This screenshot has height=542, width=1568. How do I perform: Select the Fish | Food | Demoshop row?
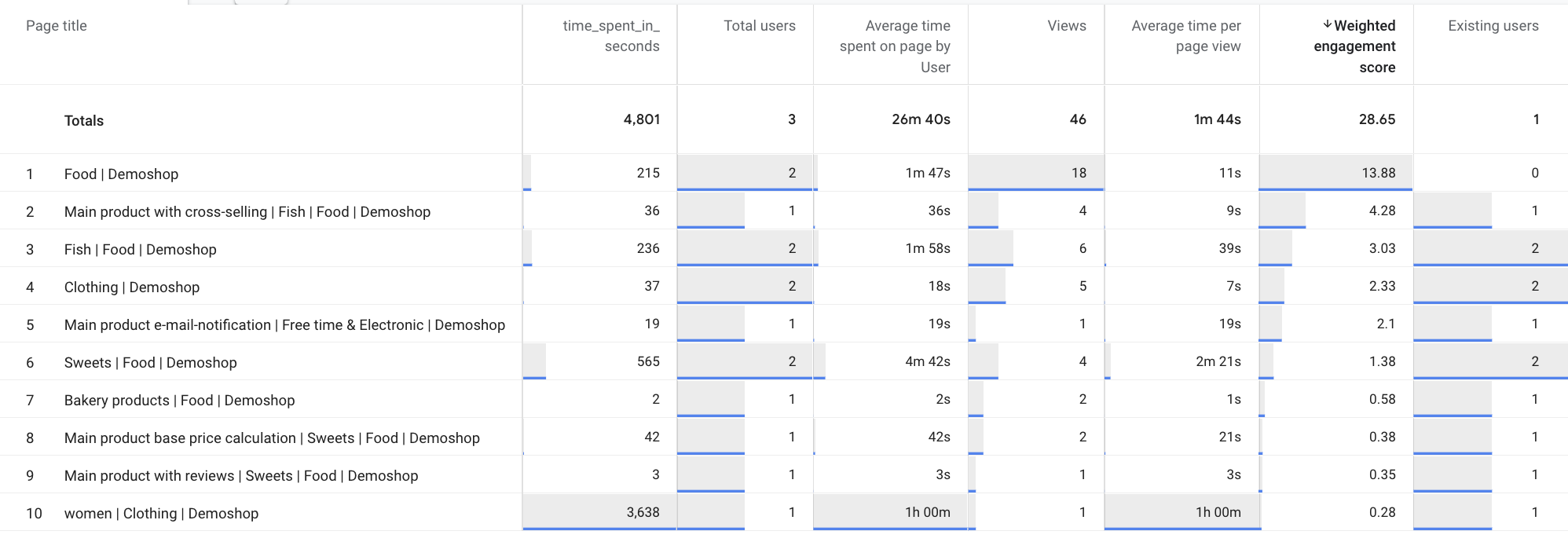(140, 250)
